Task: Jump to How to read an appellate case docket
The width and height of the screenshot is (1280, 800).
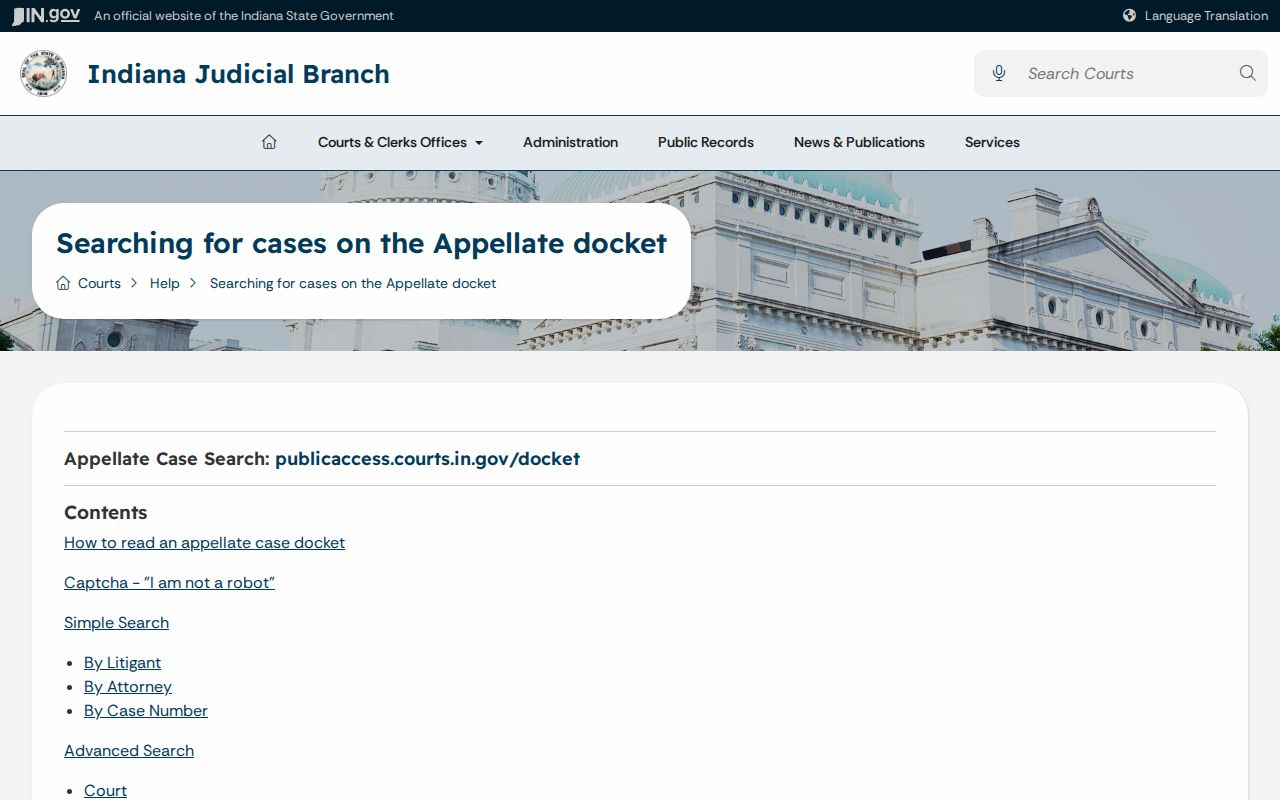Action: pyautogui.click(x=204, y=542)
